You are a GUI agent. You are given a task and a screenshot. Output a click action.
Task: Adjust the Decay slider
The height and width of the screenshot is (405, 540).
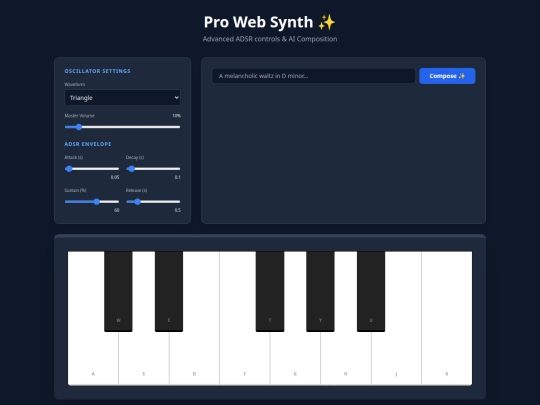153,169
